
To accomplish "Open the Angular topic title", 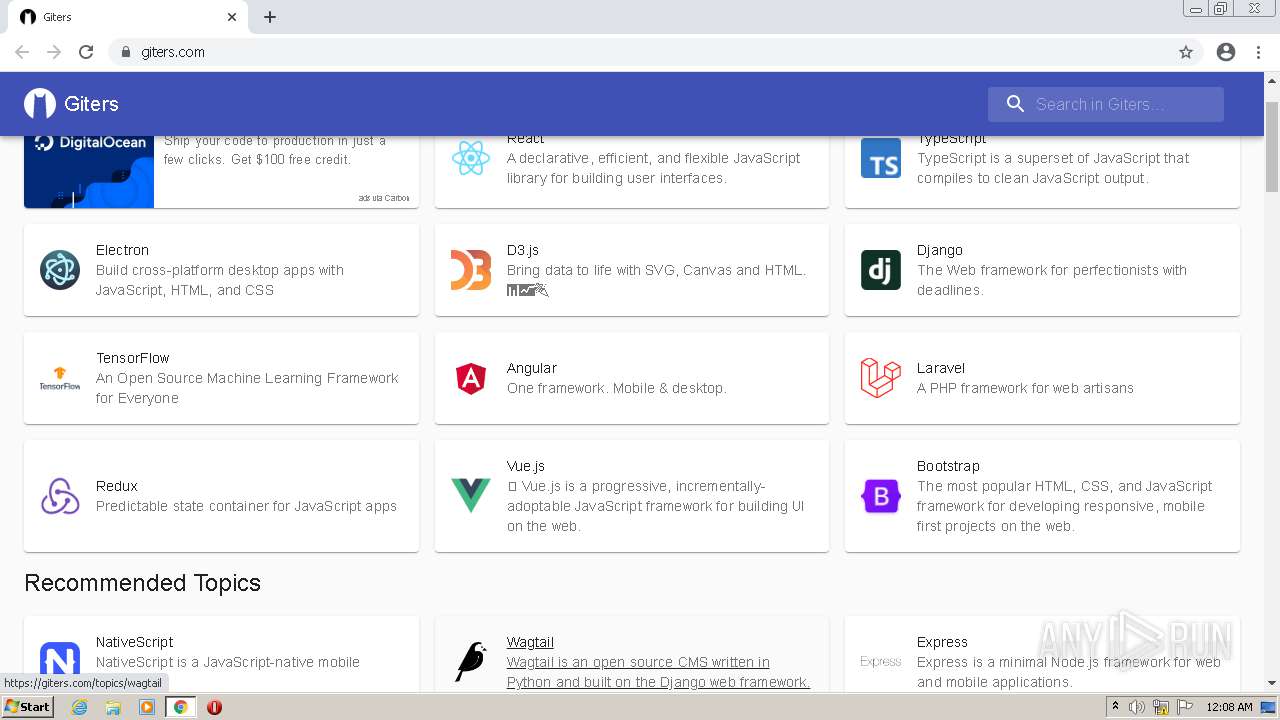I will pyautogui.click(x=532, y=368).
